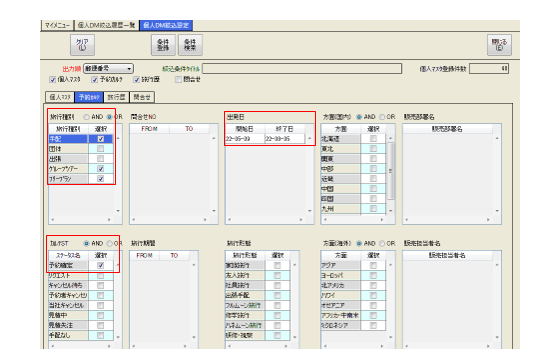This screenshot has width=555, height=360.
Task: Check the ハネムーン旅行 checkbox
Action: pos(277,325)
